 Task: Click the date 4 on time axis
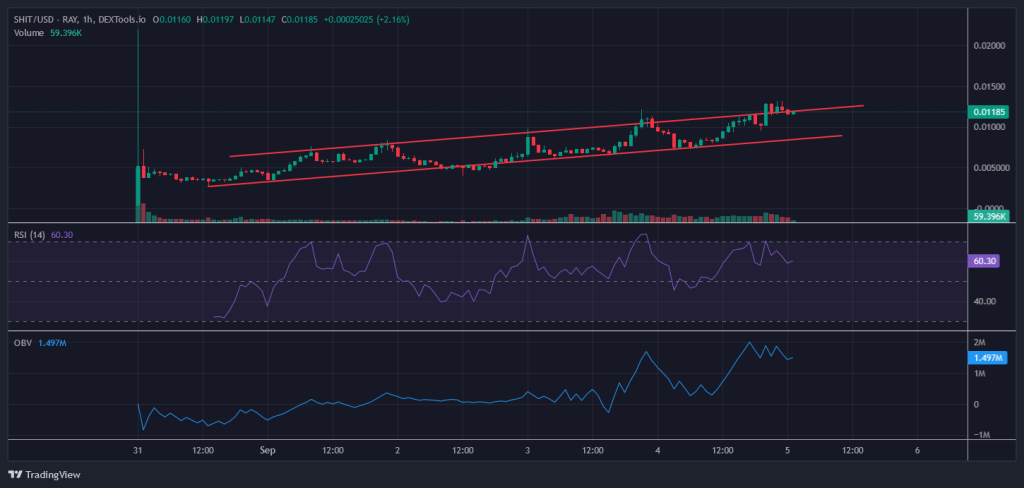click(657, 450)
